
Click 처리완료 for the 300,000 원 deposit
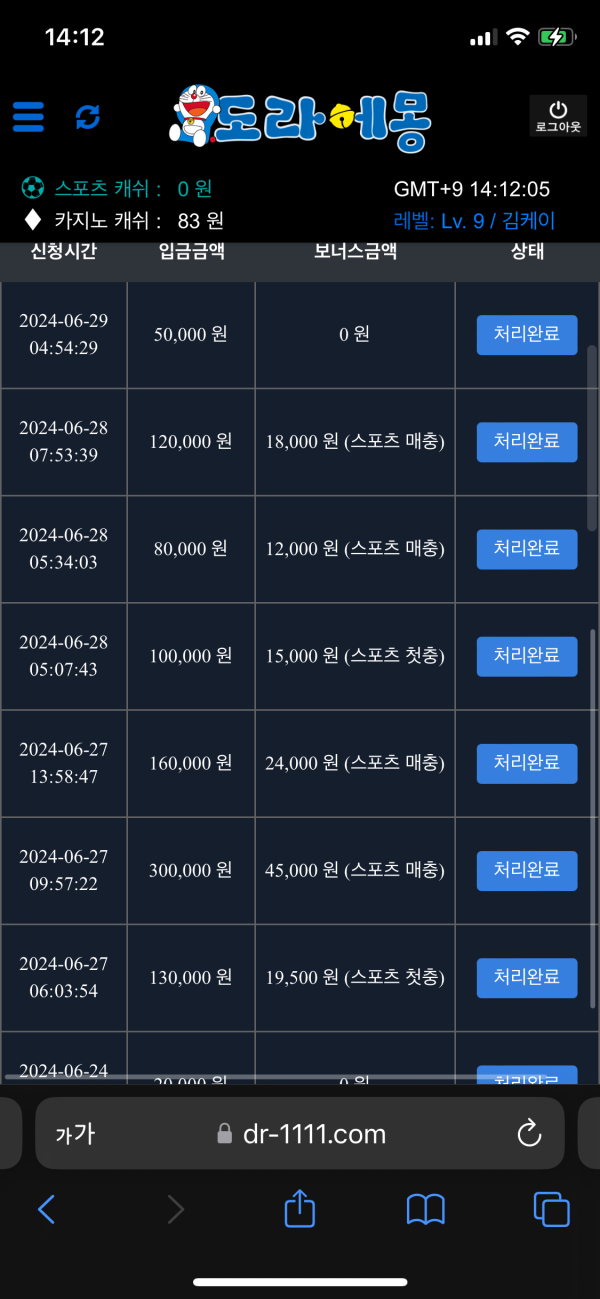click(527, 871)
